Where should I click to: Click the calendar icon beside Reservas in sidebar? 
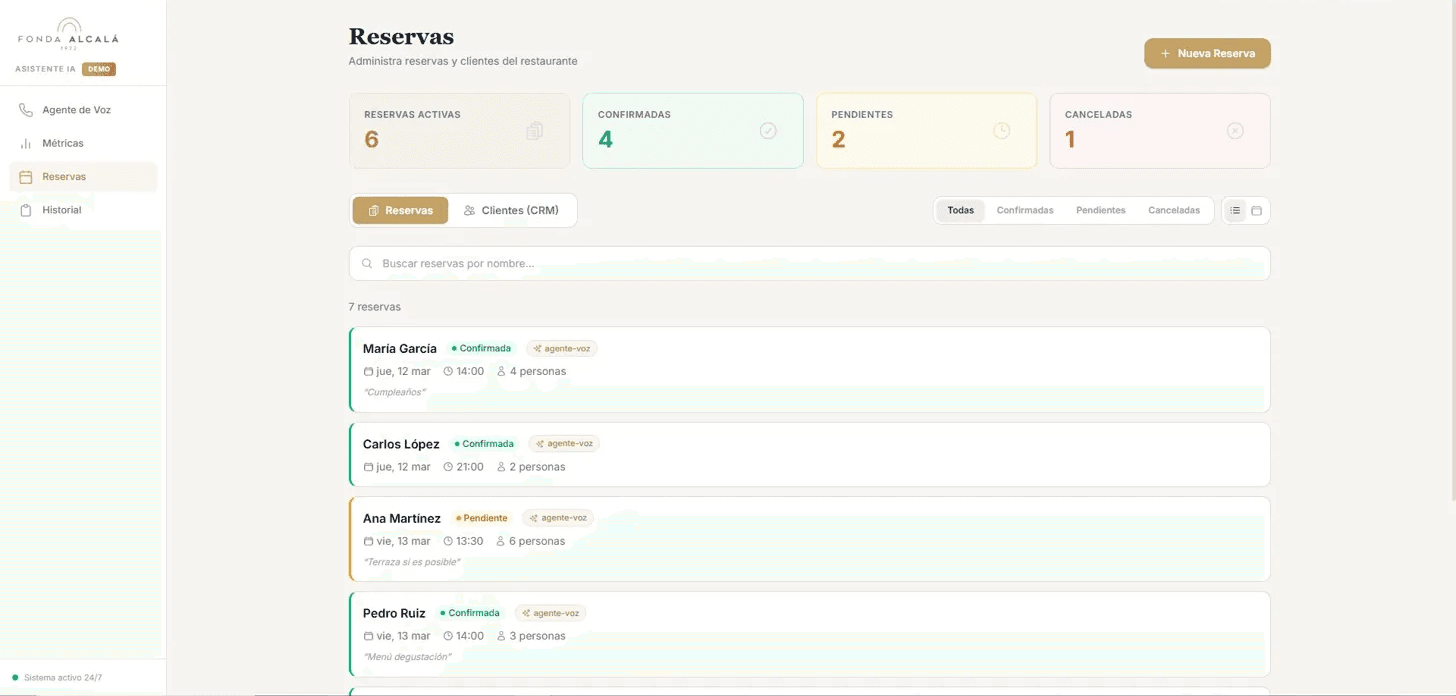[26, 177]
